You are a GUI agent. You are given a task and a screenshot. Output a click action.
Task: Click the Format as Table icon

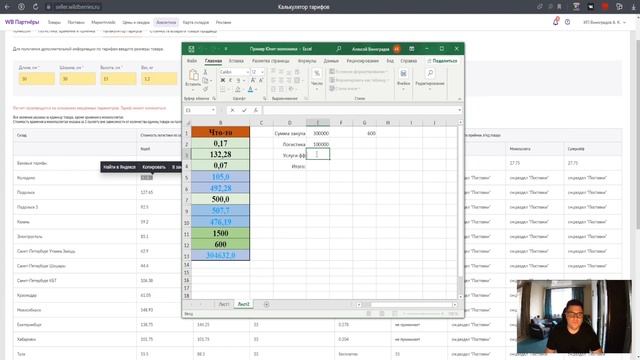pyautogui.click(x=332, y=80)
